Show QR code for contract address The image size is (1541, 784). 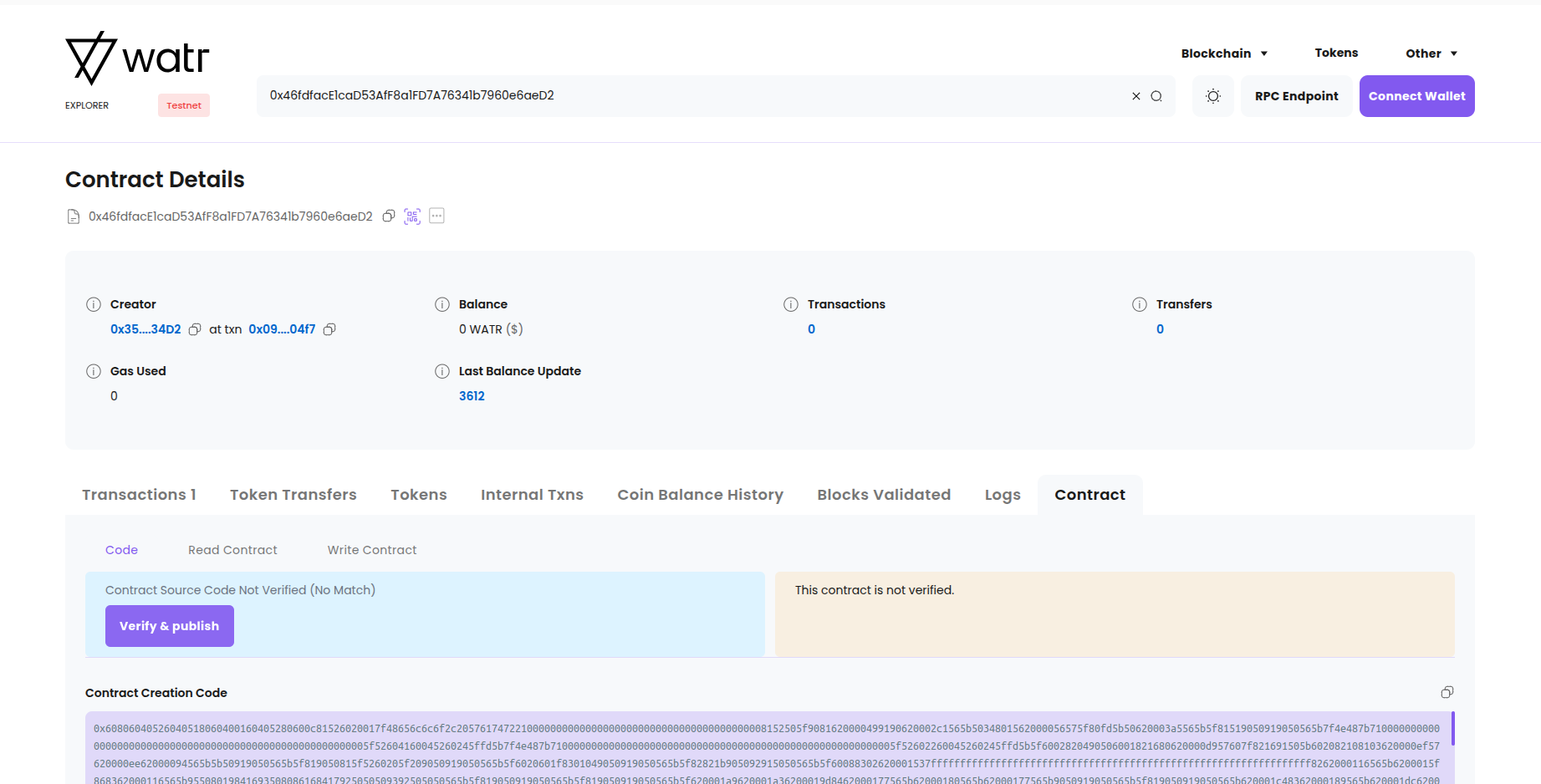click(412, 216)
